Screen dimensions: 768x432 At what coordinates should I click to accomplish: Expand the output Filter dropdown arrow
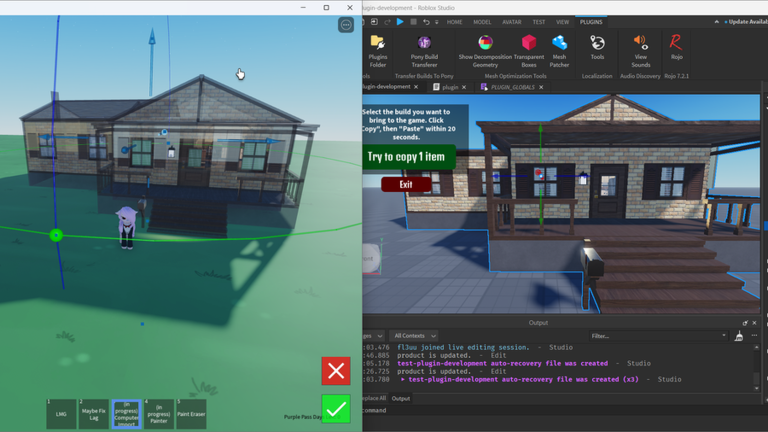click(723, 336)
